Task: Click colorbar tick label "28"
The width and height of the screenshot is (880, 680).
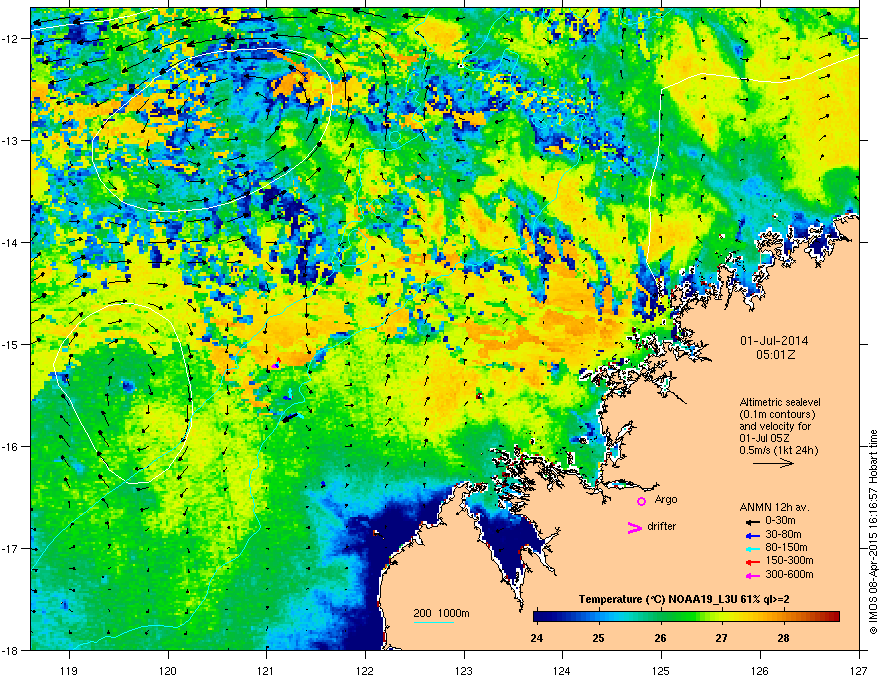Action: click(x=783, y=638)
